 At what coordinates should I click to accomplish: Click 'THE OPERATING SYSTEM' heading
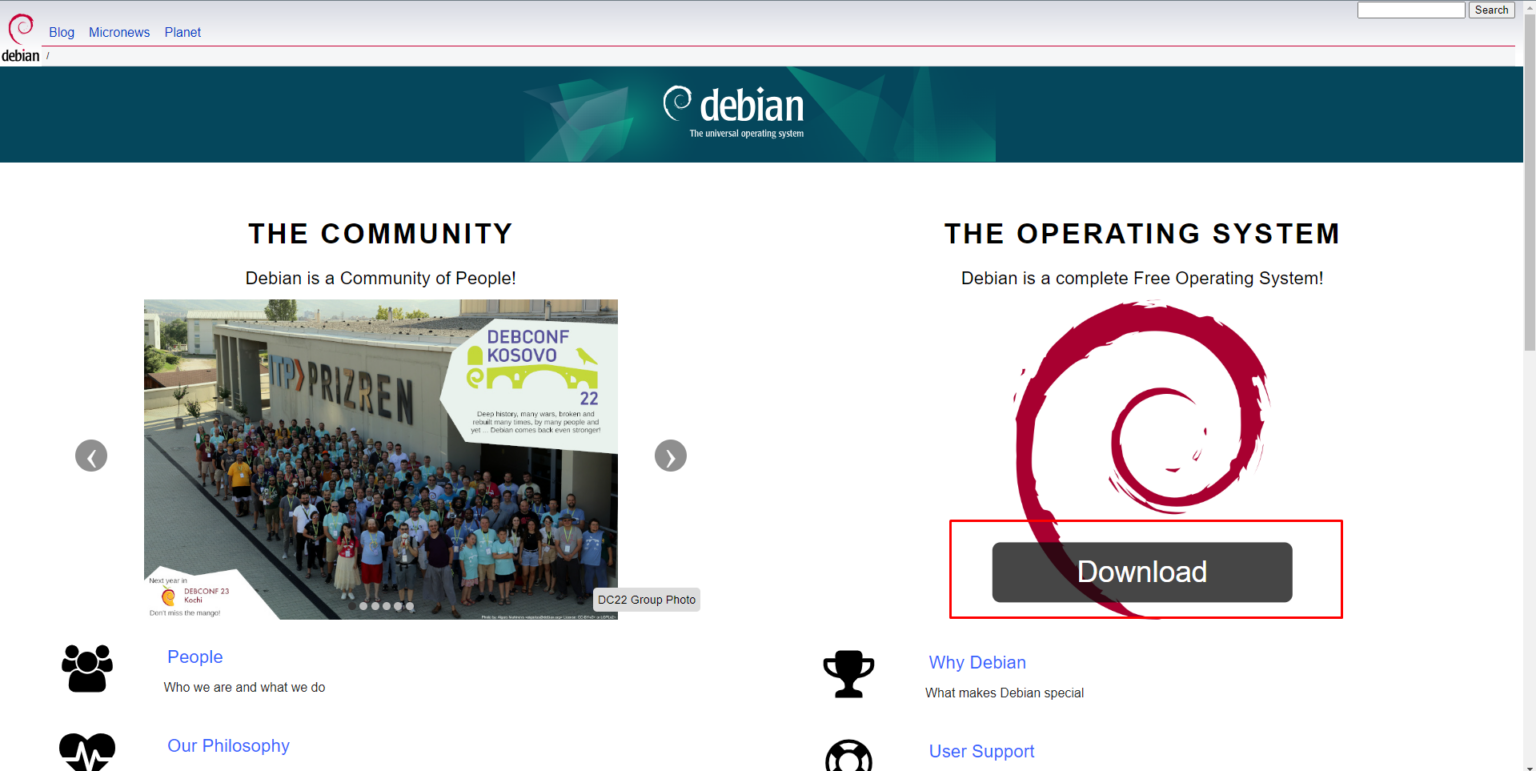pos(1142,234)
